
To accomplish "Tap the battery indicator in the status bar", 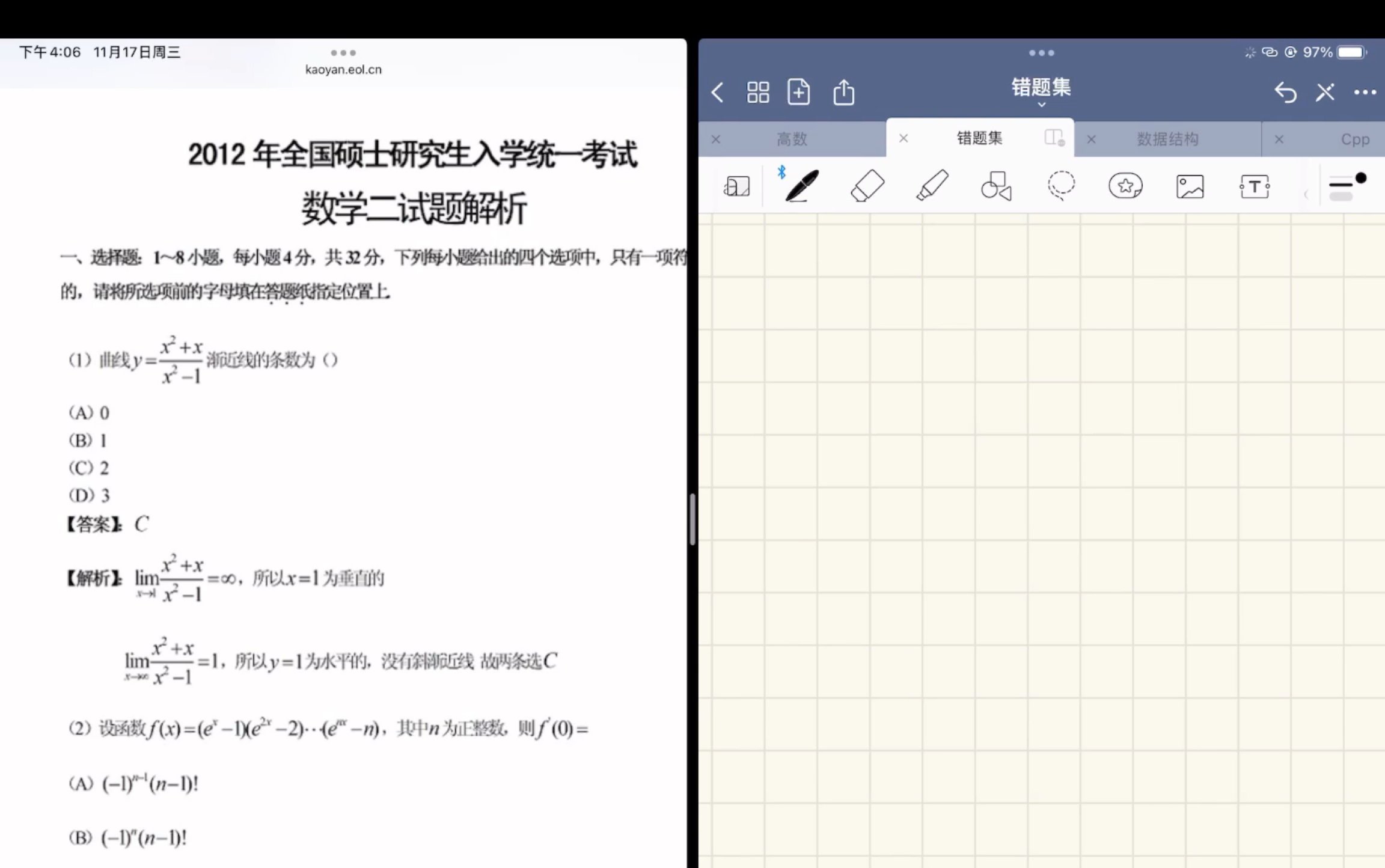I will [x=1352, y=52].
